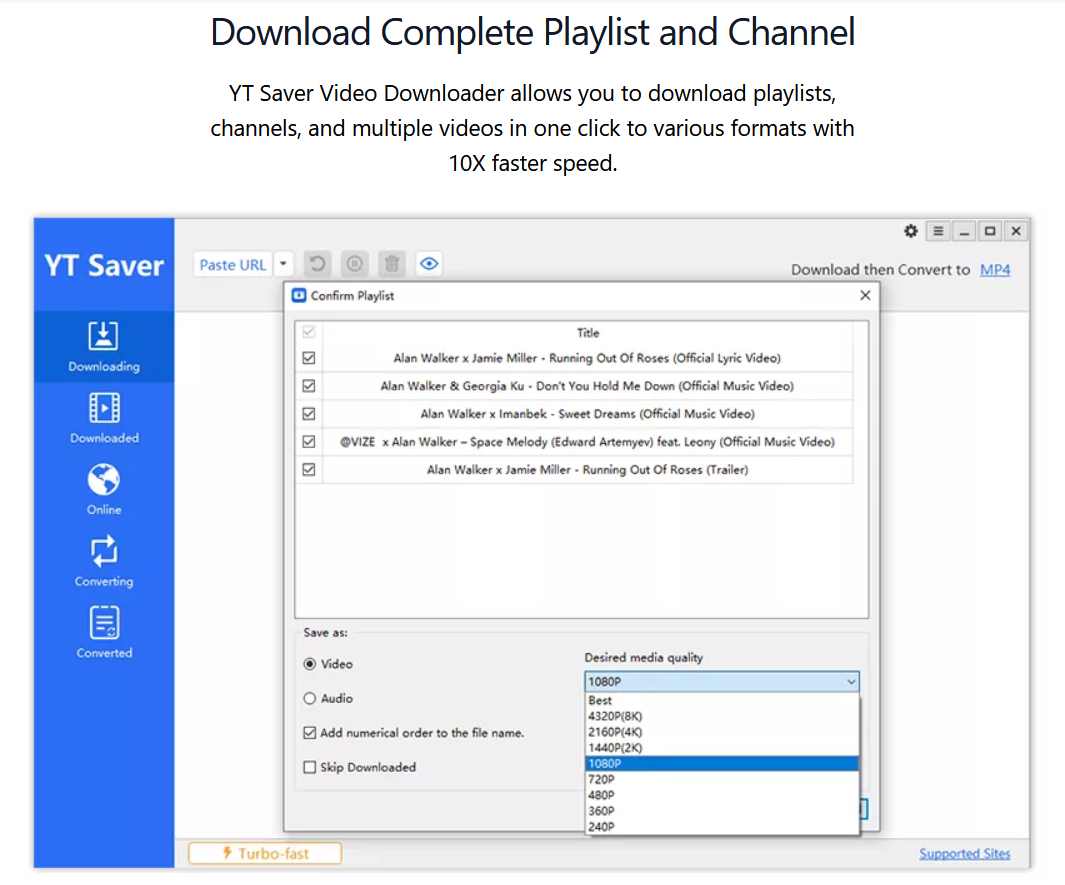The image size is (1065, 885).
Task: Open the hamburger menu icon
Action: tap(938, 231)
